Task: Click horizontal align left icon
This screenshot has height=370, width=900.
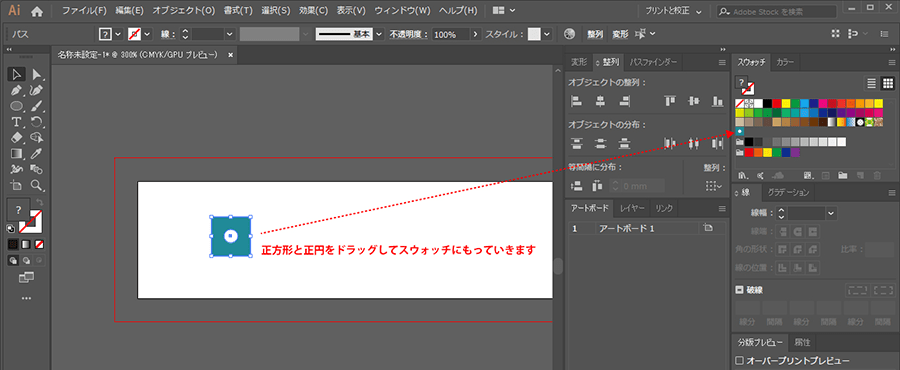Action: [x=577, y=102]
